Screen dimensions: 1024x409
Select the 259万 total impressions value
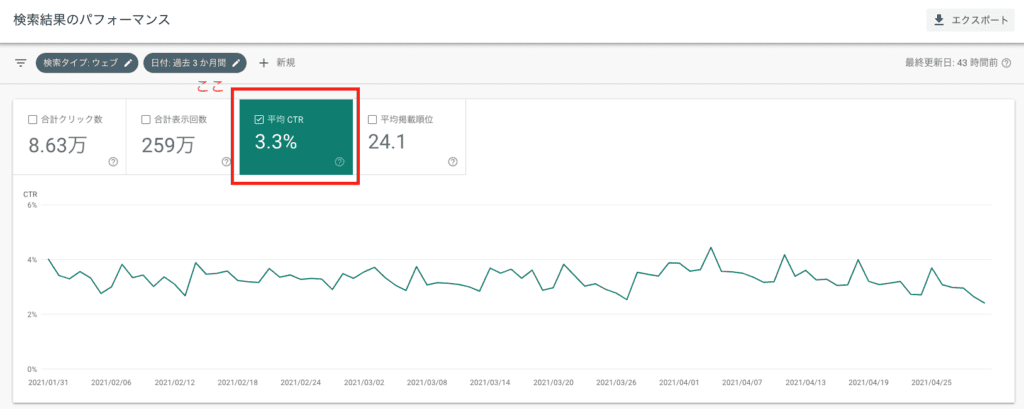click(x=168, y=145)
